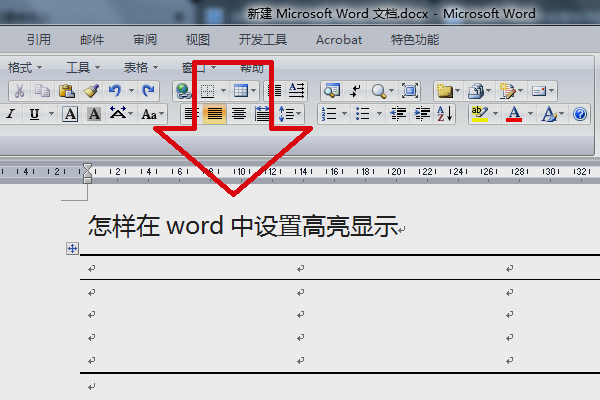Image resolution: width=600 pixels, height=400 pixels.
Task: Click the Zoom magnifier icon
Action: tap(378, 91)
